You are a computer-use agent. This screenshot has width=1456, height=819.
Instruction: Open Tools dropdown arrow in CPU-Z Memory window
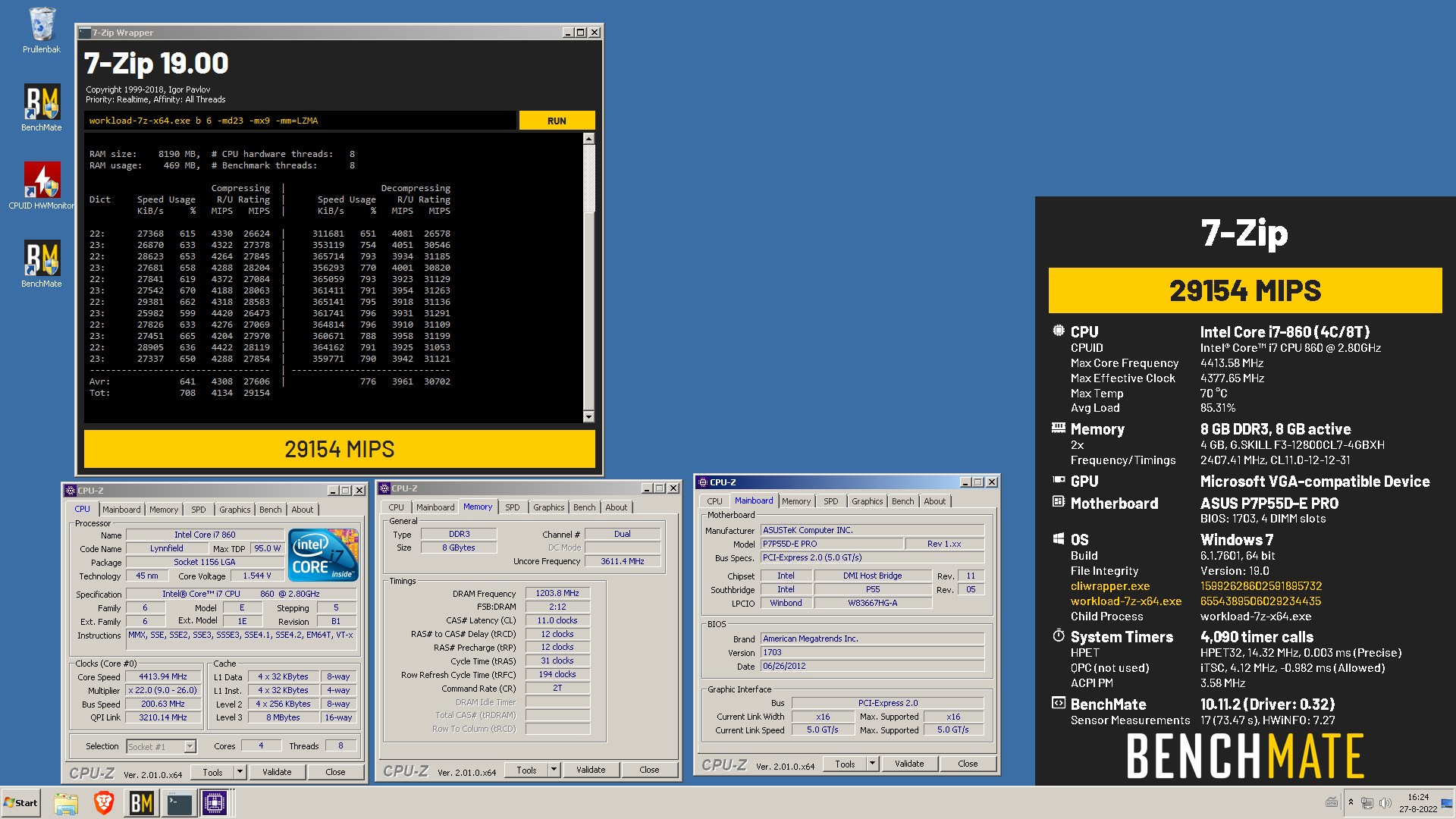tap(554, 770)
